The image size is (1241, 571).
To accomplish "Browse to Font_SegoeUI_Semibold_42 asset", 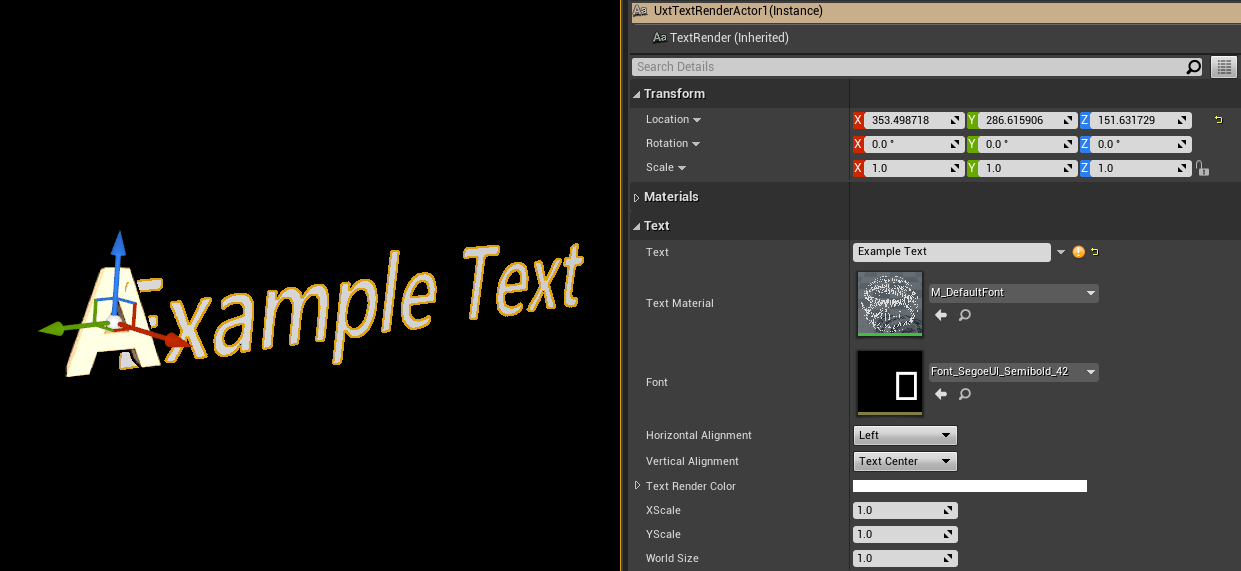I will click(x=964, y=394).
